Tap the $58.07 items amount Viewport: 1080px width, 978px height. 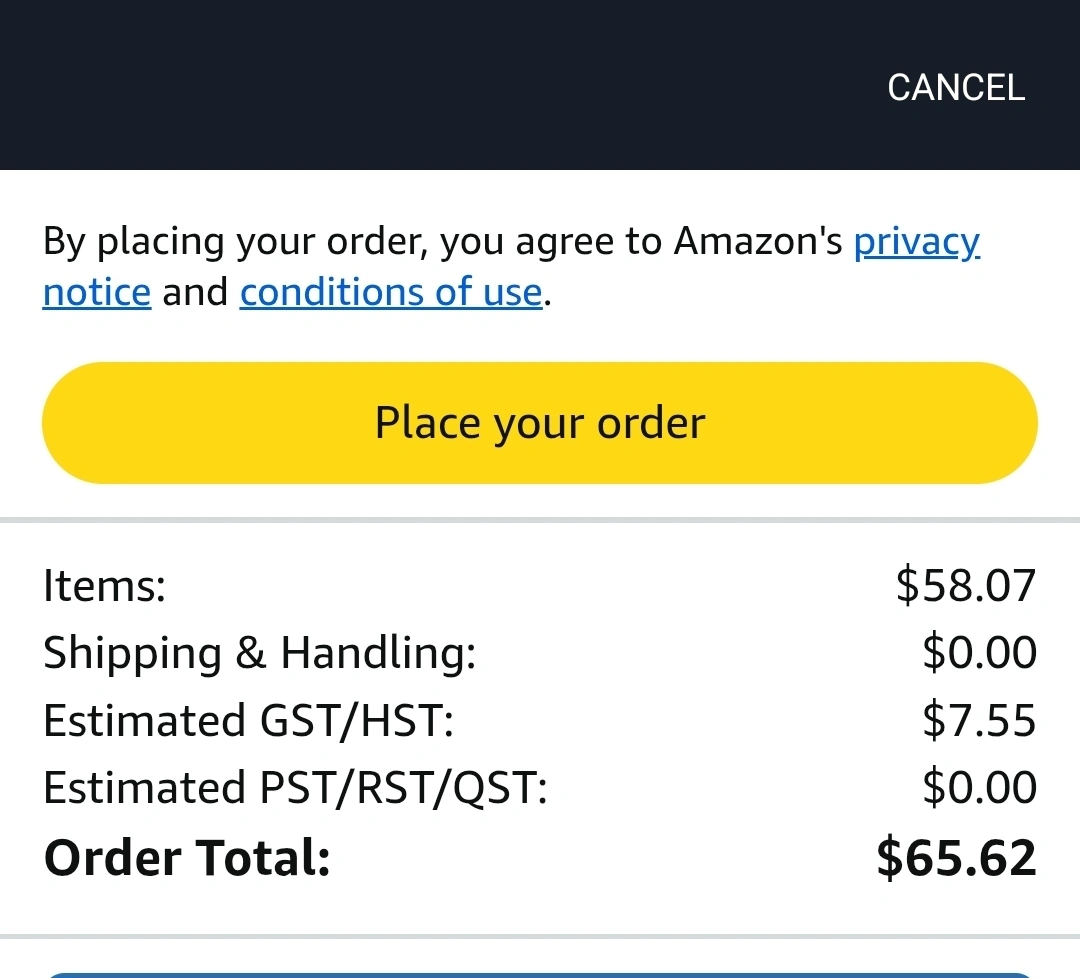966,585
